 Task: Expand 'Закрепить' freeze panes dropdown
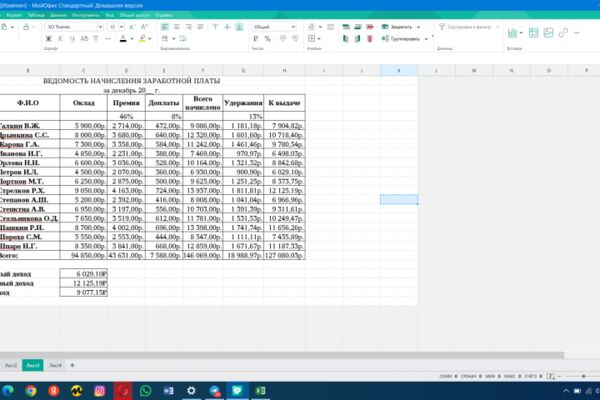[x=418, y=27]
